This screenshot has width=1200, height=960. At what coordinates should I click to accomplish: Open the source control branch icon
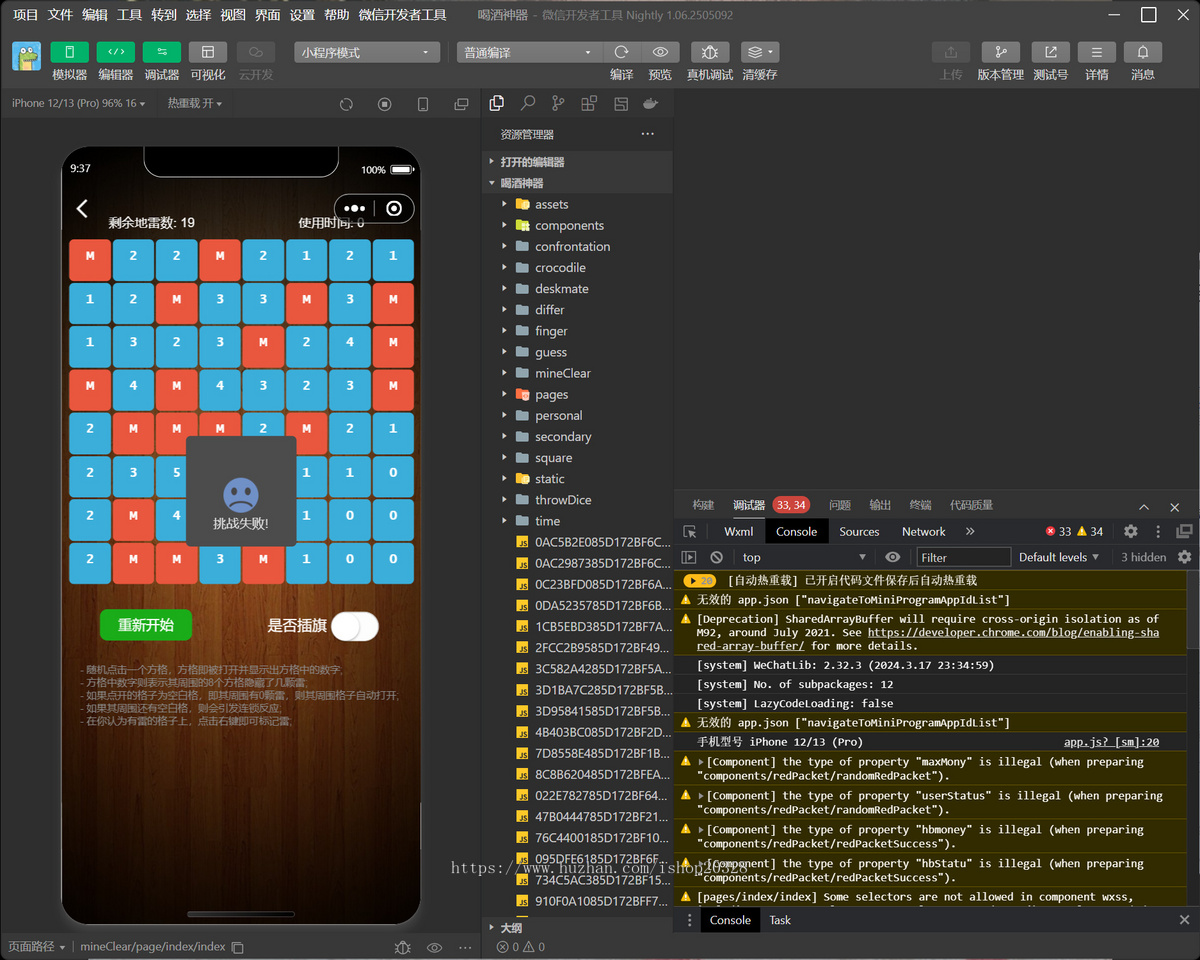558,103
